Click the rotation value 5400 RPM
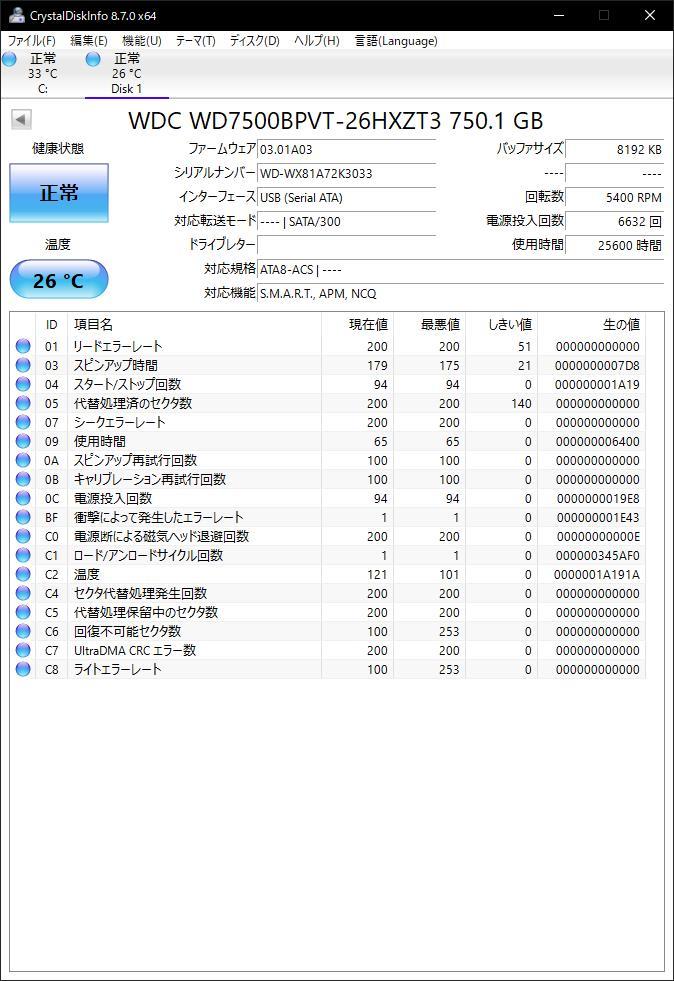Viewport: 674px width, 981px height. click(614, 198)
